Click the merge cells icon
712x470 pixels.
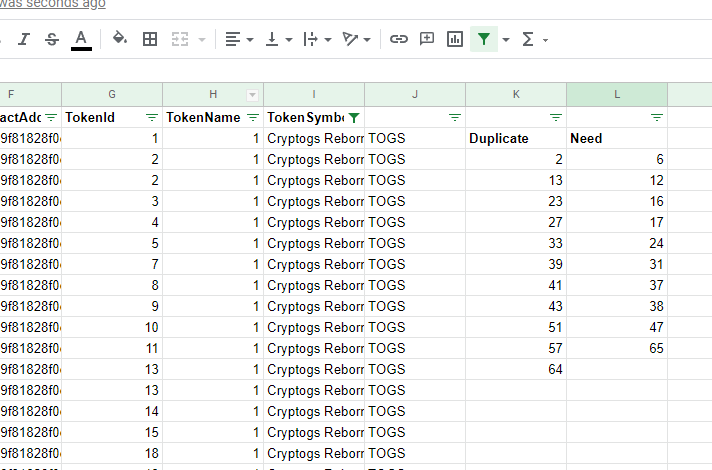[180, 40]
